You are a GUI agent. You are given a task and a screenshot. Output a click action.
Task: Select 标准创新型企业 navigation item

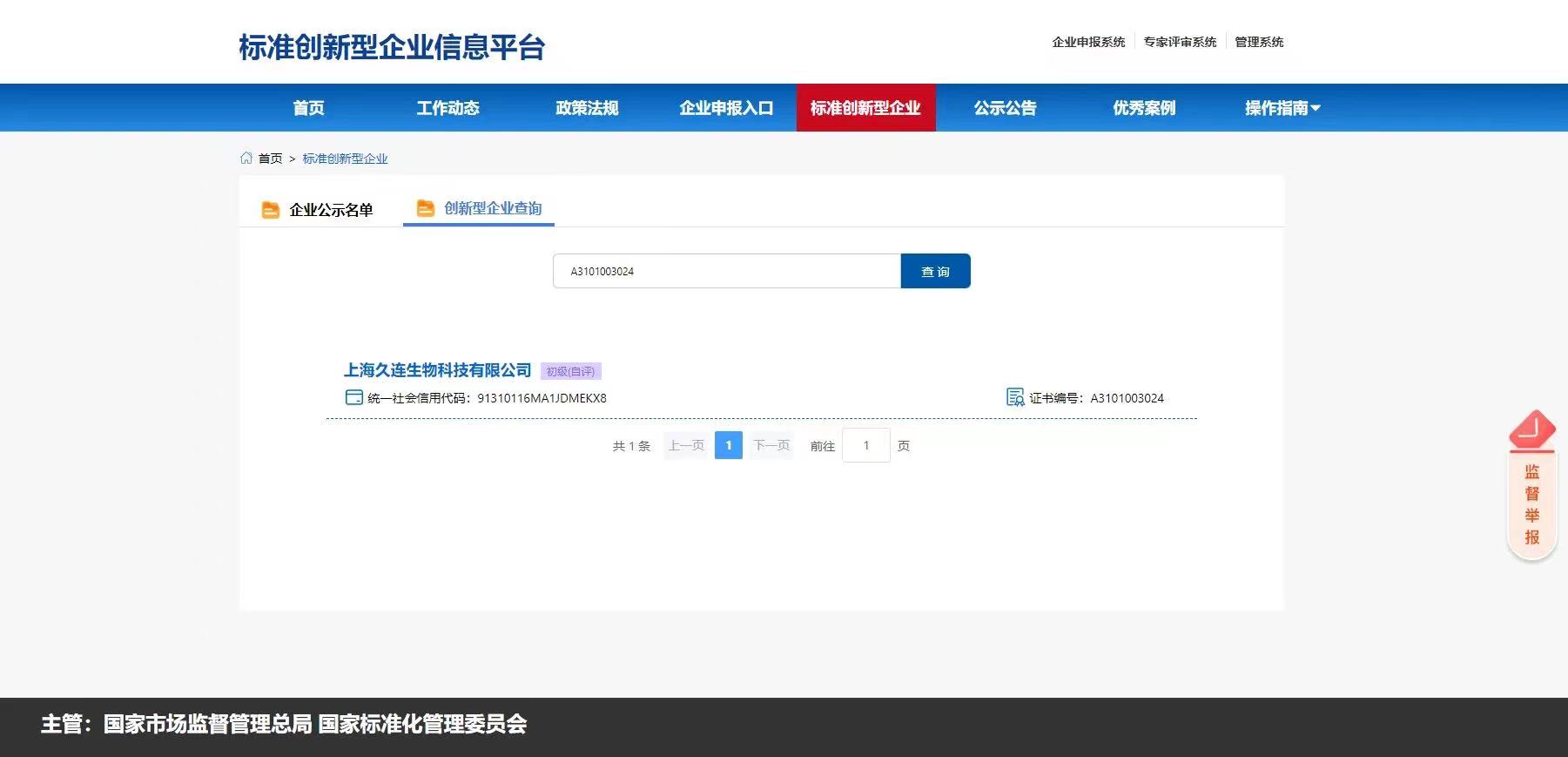point(865,108)
